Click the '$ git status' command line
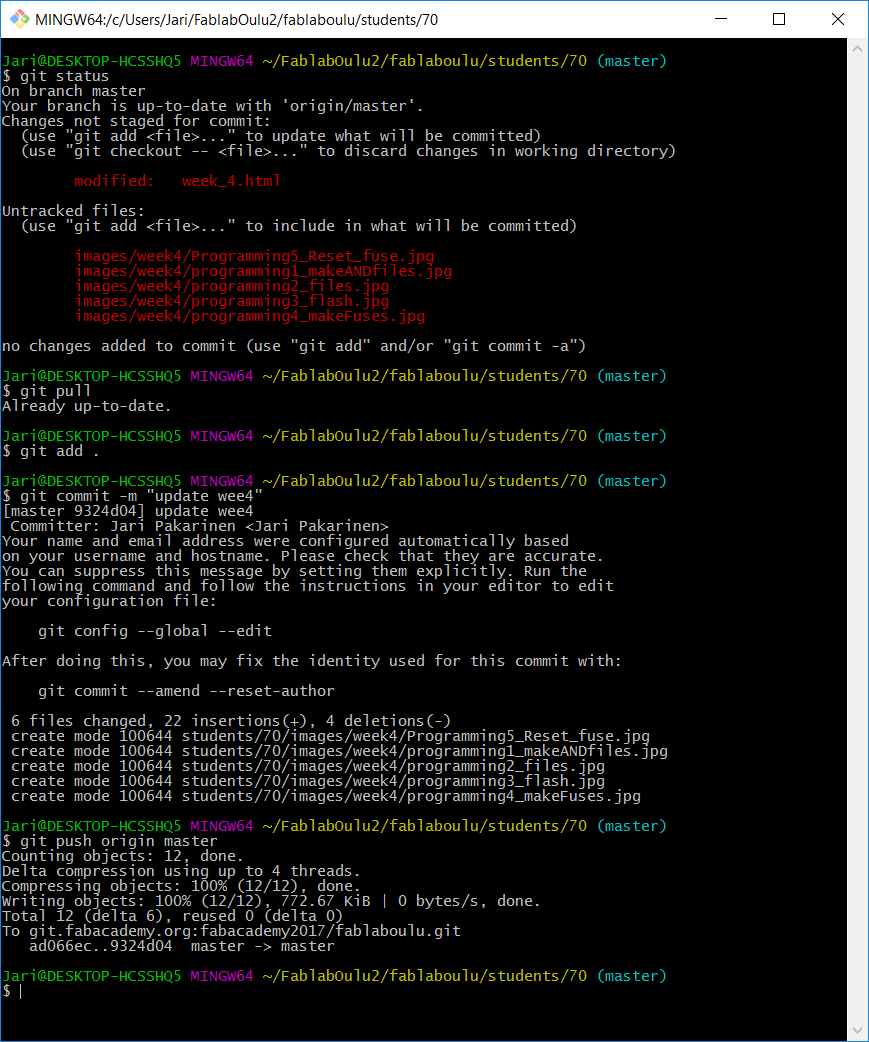 [56, 76]
